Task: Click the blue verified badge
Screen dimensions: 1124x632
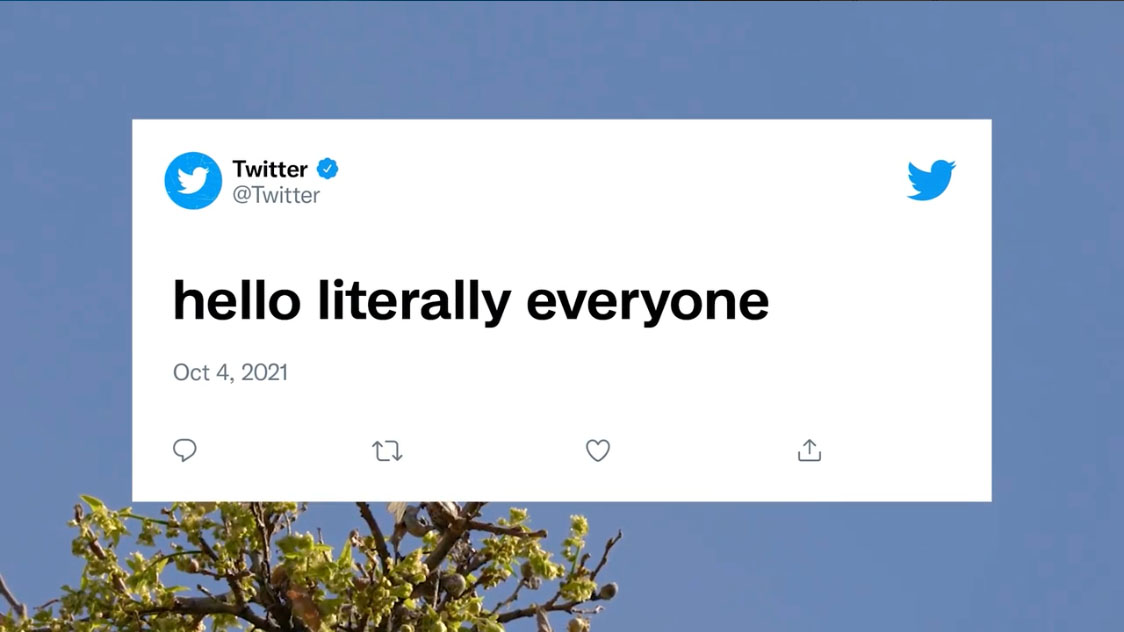Action: (x=328, y=169)
